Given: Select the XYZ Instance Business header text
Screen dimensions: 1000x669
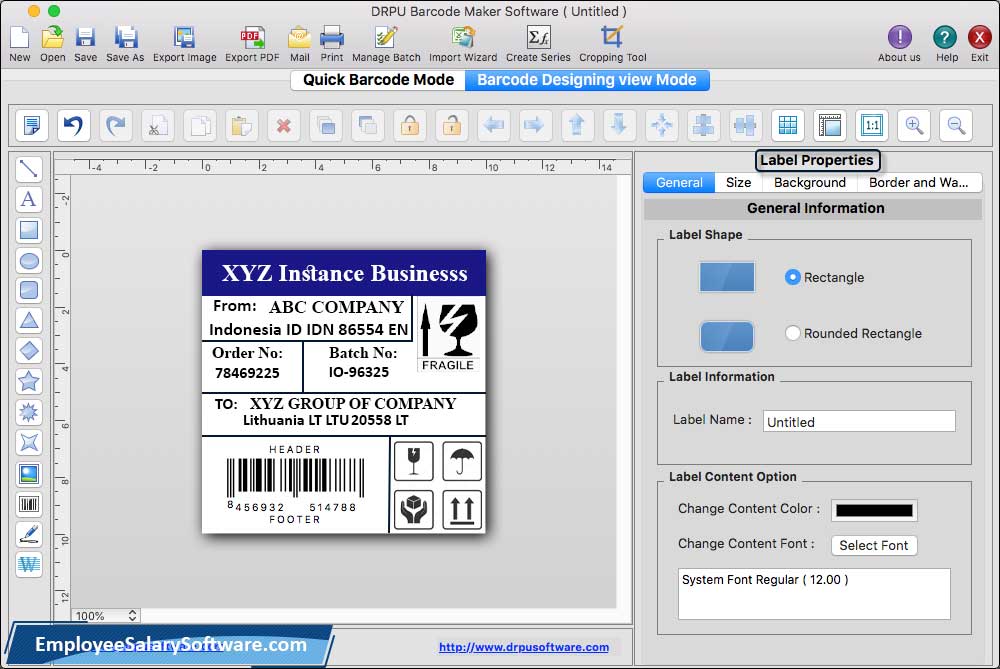Looking at the screenshot, I should [344, 273].
